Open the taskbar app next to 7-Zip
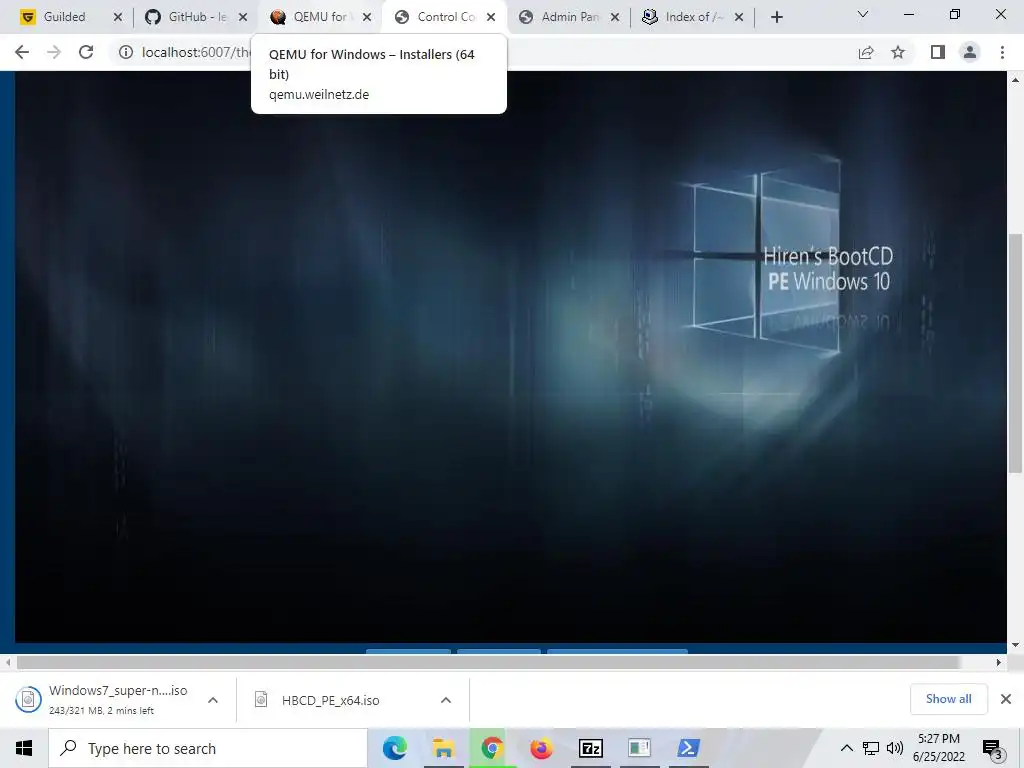Viewport: 1024px width, 768px height. pos(639,748)
